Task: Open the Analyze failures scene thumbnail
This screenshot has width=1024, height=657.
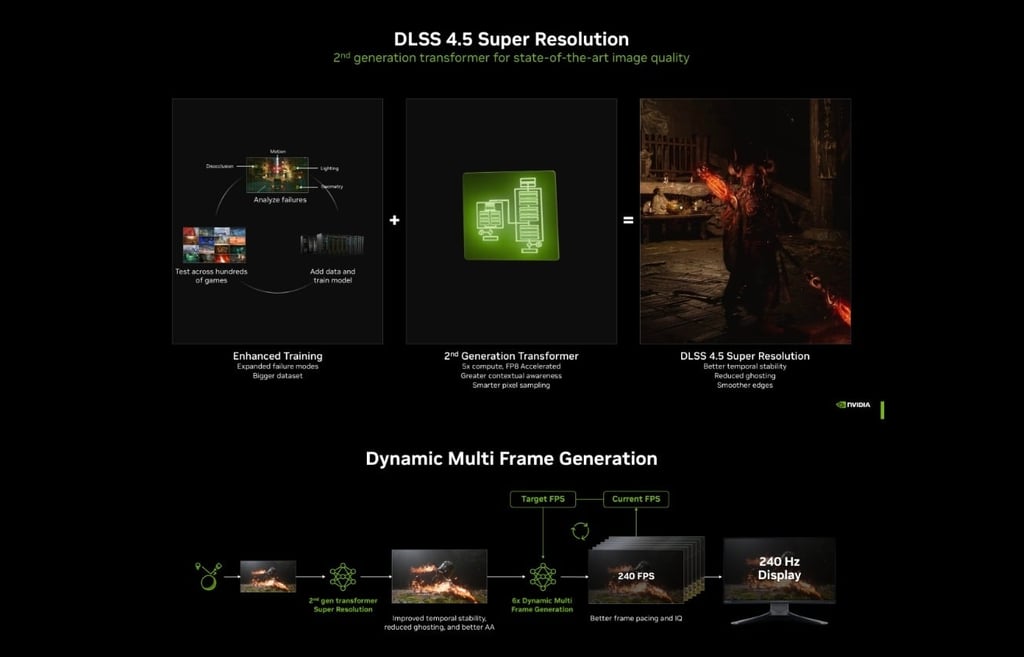Action: 278,174
